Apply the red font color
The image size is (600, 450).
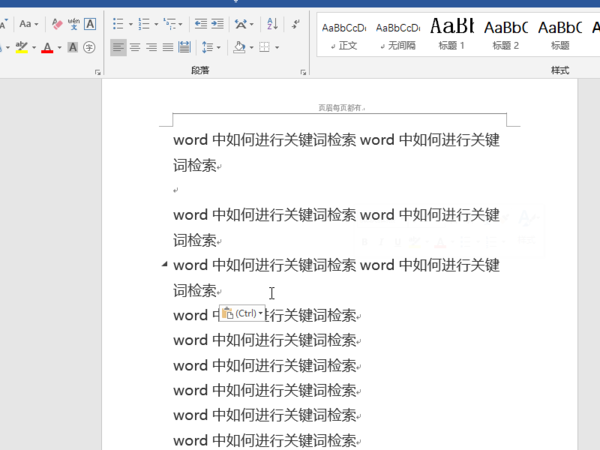[x=47, y=47]
